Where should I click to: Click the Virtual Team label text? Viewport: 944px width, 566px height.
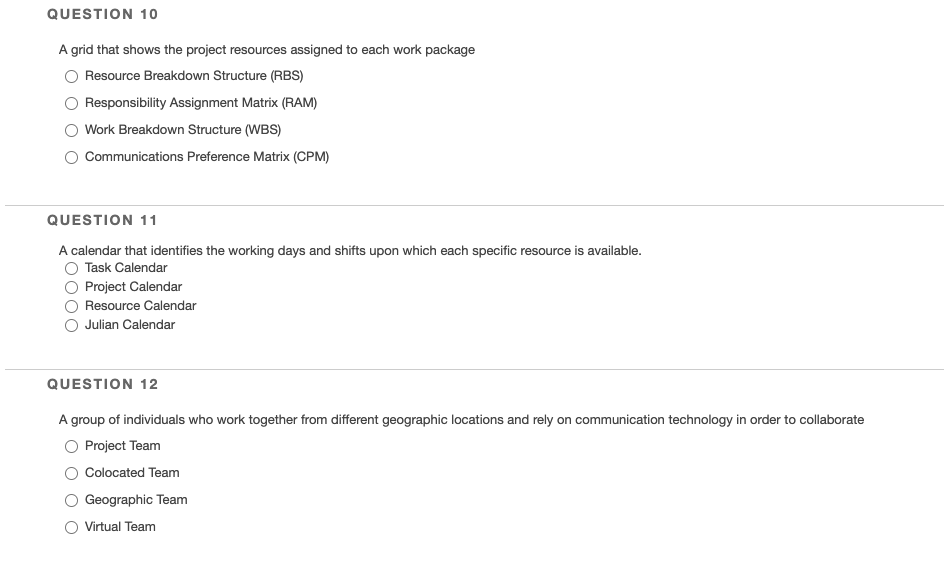tap(120, 527)
